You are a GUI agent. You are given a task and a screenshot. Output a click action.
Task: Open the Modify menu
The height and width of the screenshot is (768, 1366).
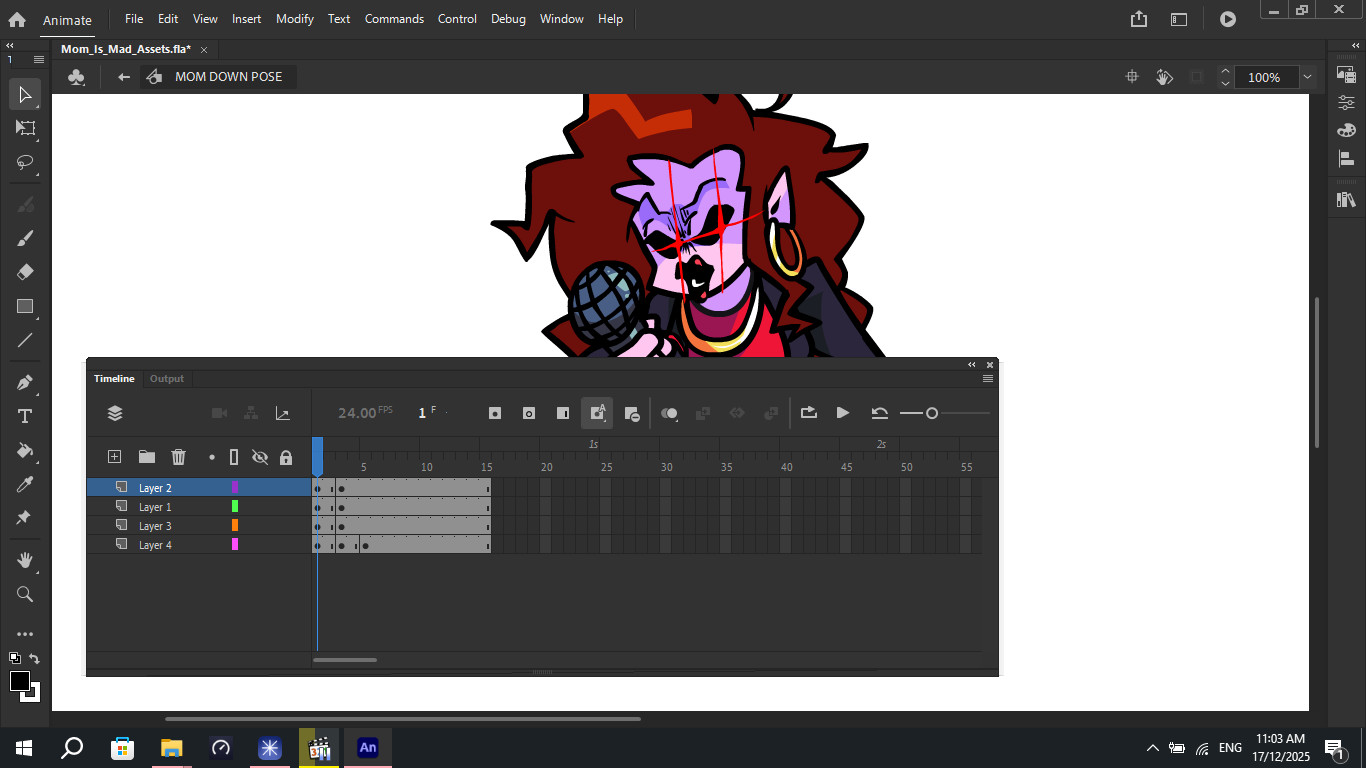[295, 19]
